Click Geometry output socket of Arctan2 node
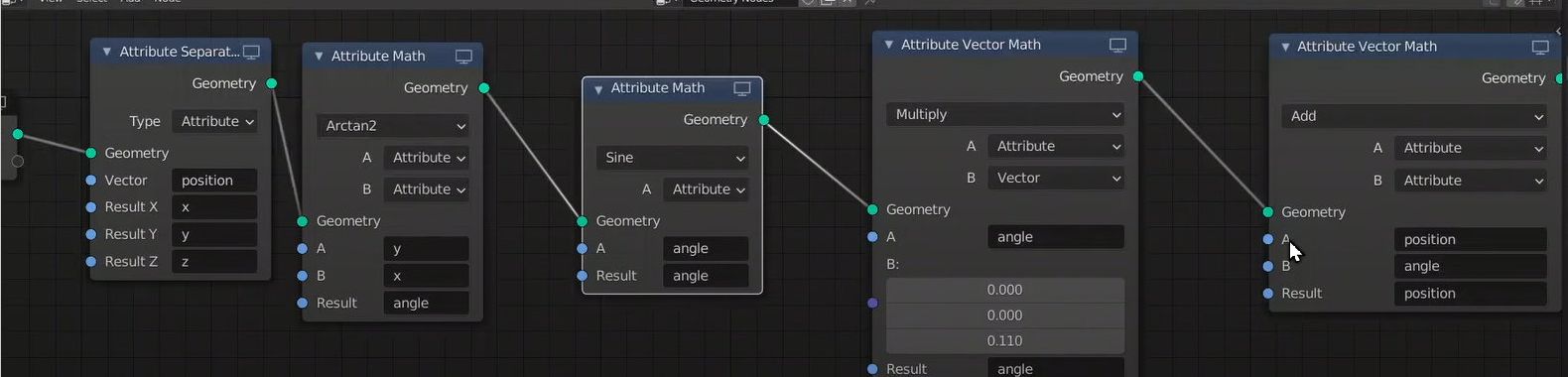1568x377 pixels. 484,88
